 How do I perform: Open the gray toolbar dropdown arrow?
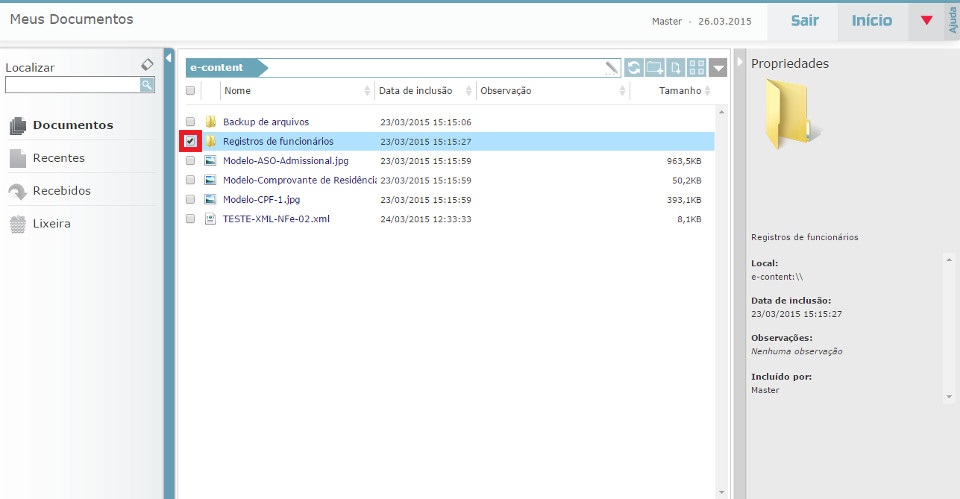coord(719,68)
